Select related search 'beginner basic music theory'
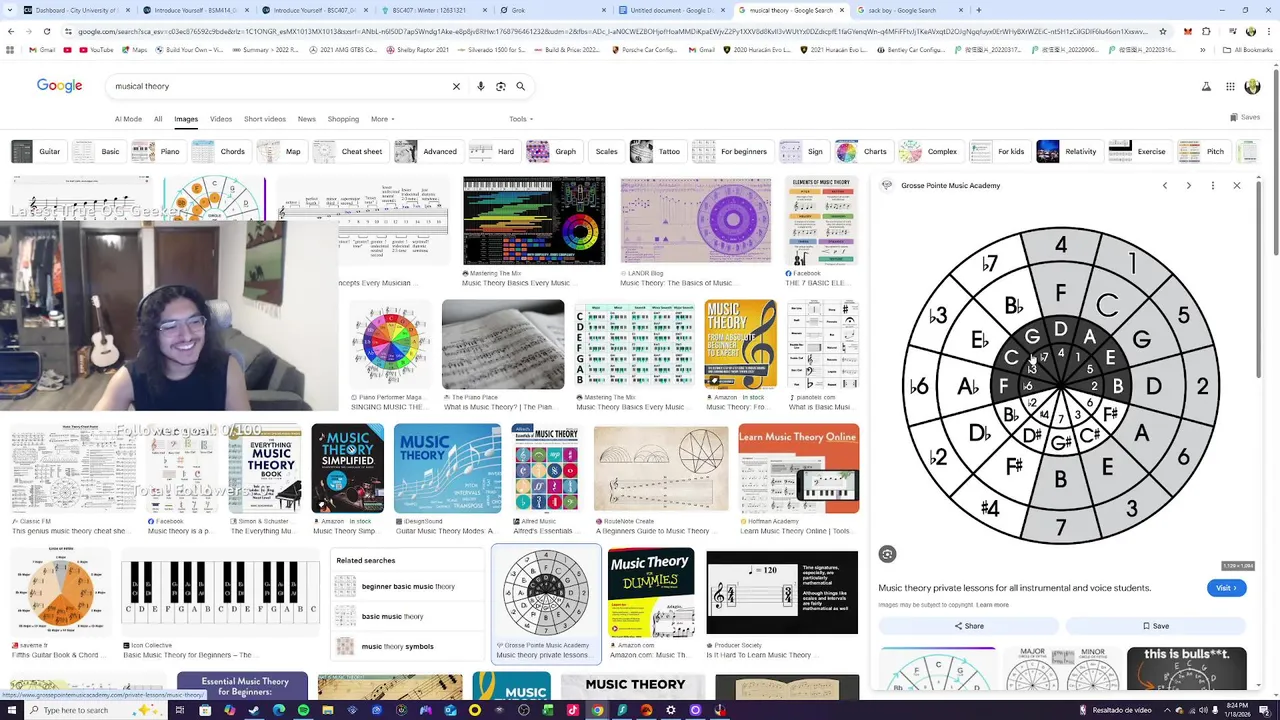This screenshot has width=1280, height=720. (x=408, y=587)
